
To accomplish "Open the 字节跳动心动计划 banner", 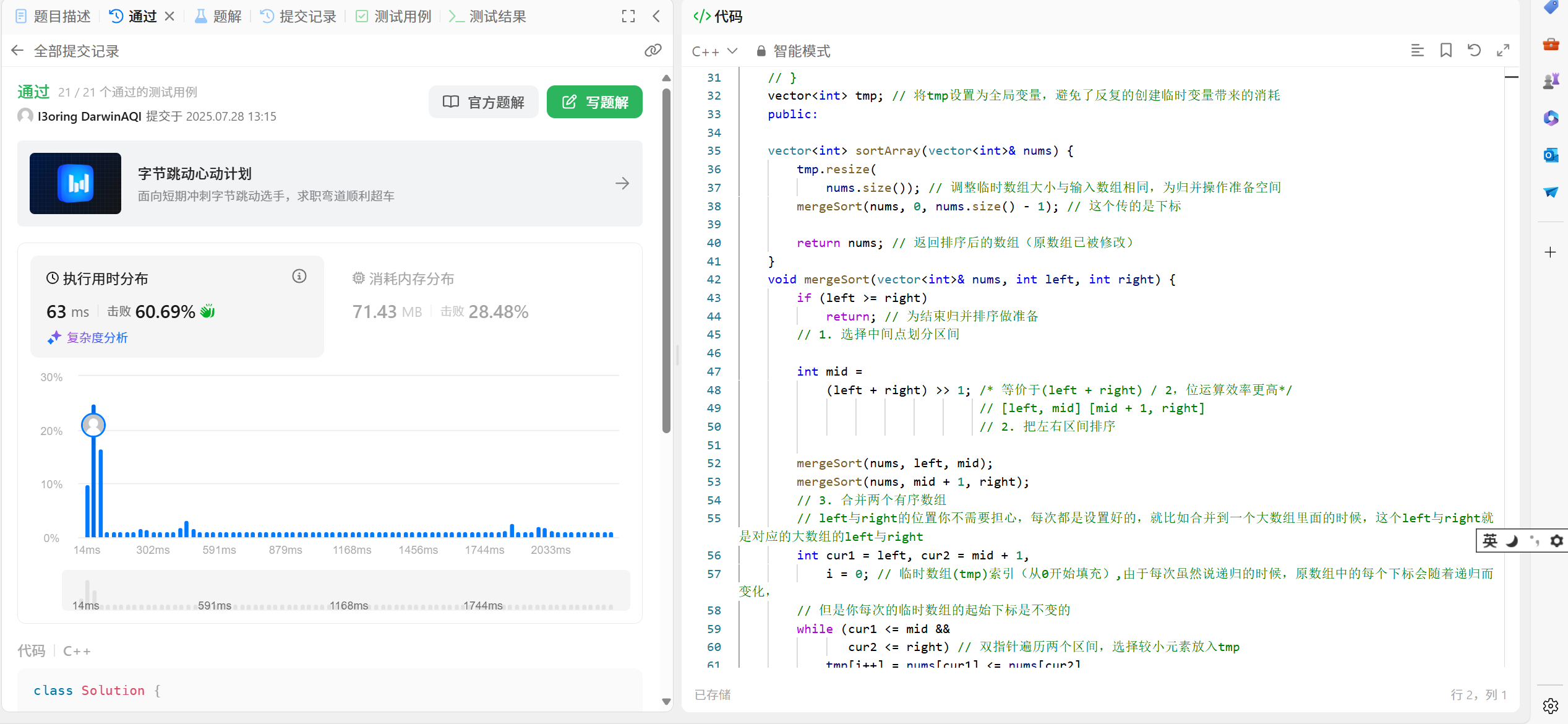I will click(330, 184).
